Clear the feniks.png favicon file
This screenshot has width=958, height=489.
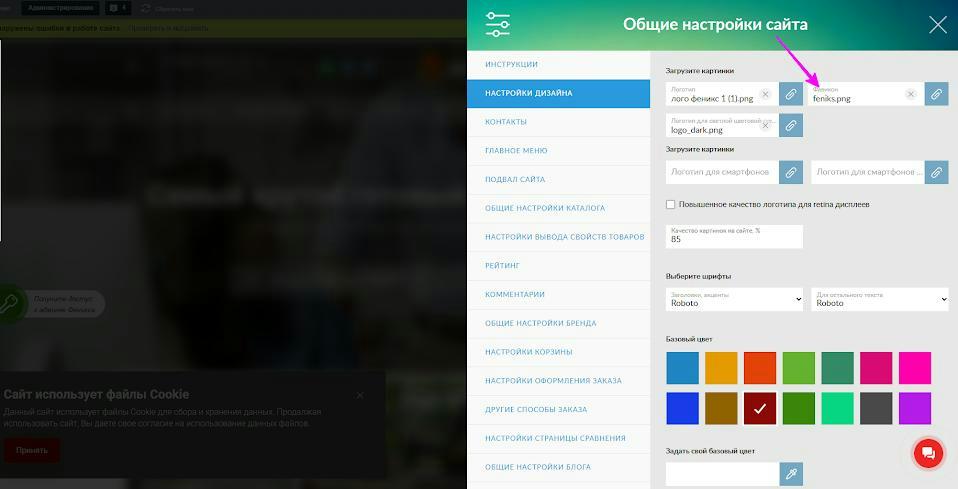point(910,94)
